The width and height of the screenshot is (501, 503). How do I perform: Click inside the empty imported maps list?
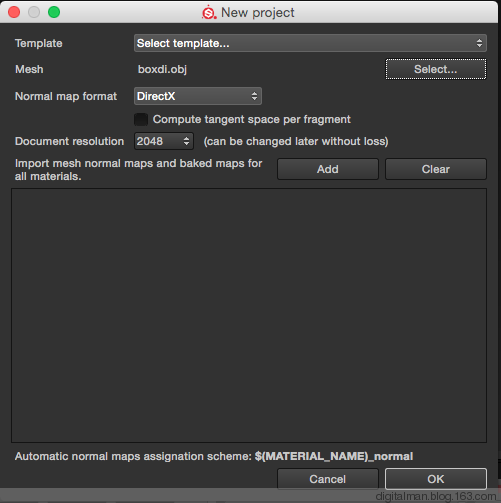249,315
